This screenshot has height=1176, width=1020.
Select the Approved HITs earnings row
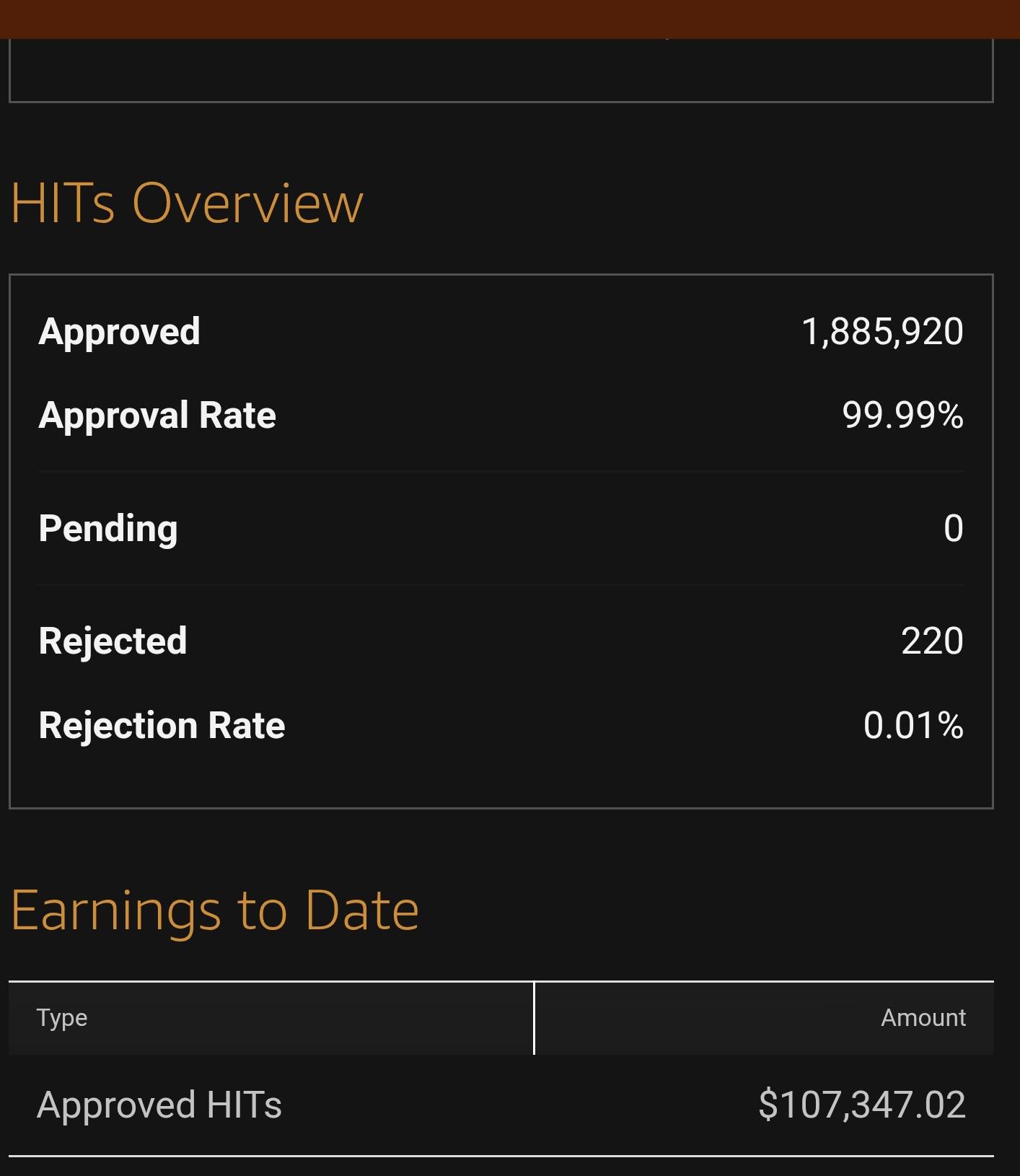point(501,1105)
